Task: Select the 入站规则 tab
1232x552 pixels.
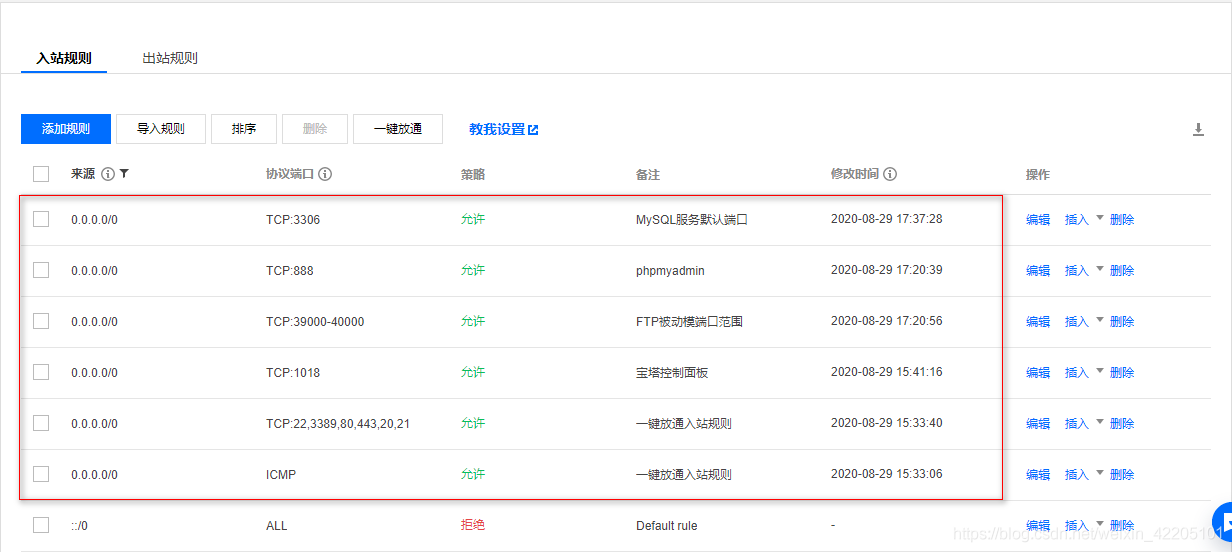Action: coord(64,58)
